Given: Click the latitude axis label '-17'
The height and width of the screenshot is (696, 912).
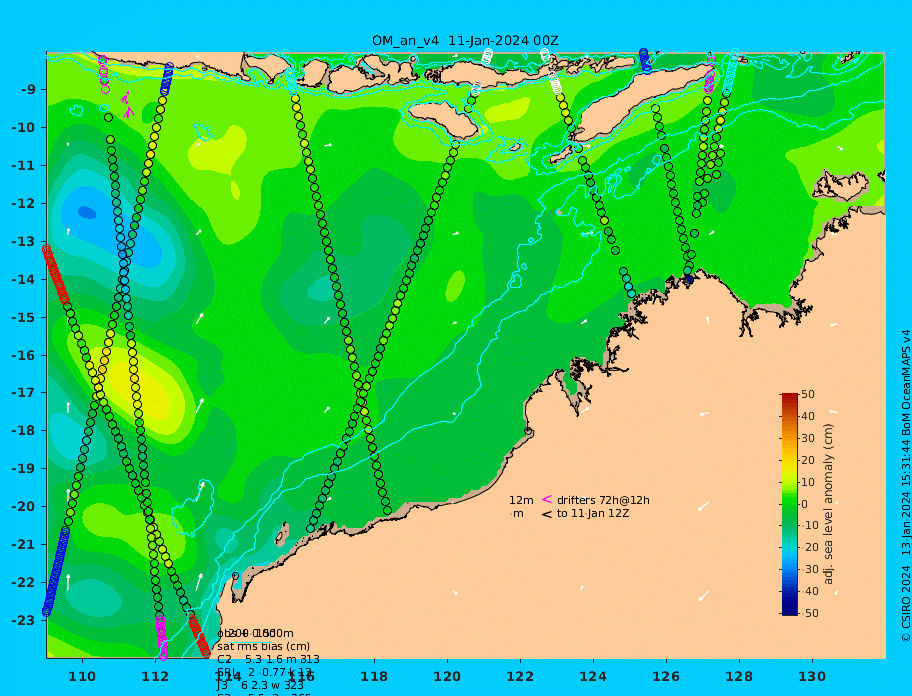Looking at the screenshot, I should [x=23, y=392].
